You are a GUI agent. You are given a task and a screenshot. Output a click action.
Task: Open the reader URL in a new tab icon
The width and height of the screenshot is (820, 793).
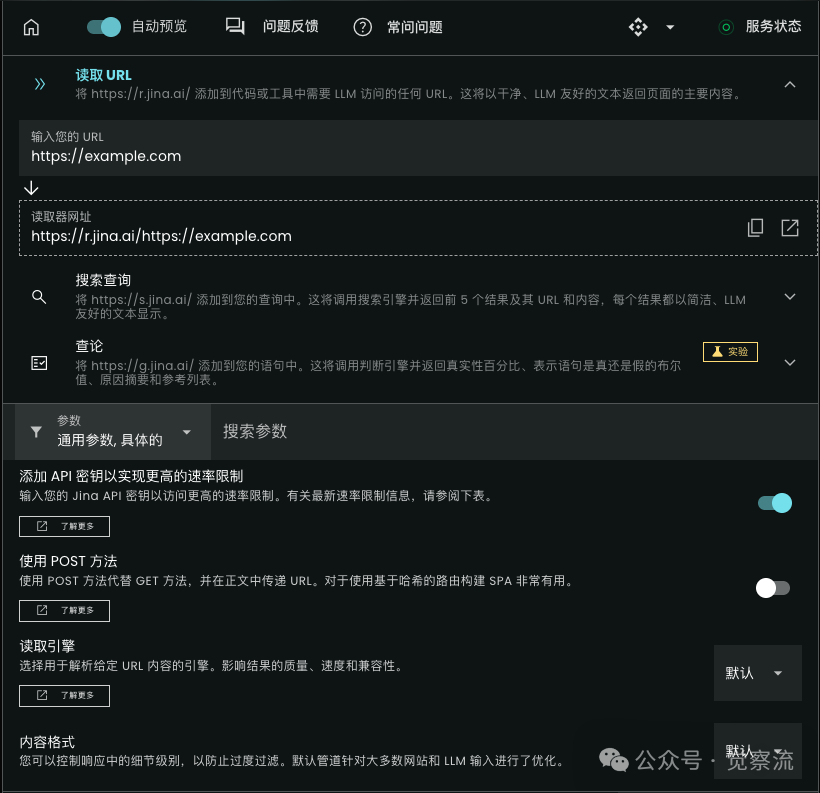tap(790, 228)
